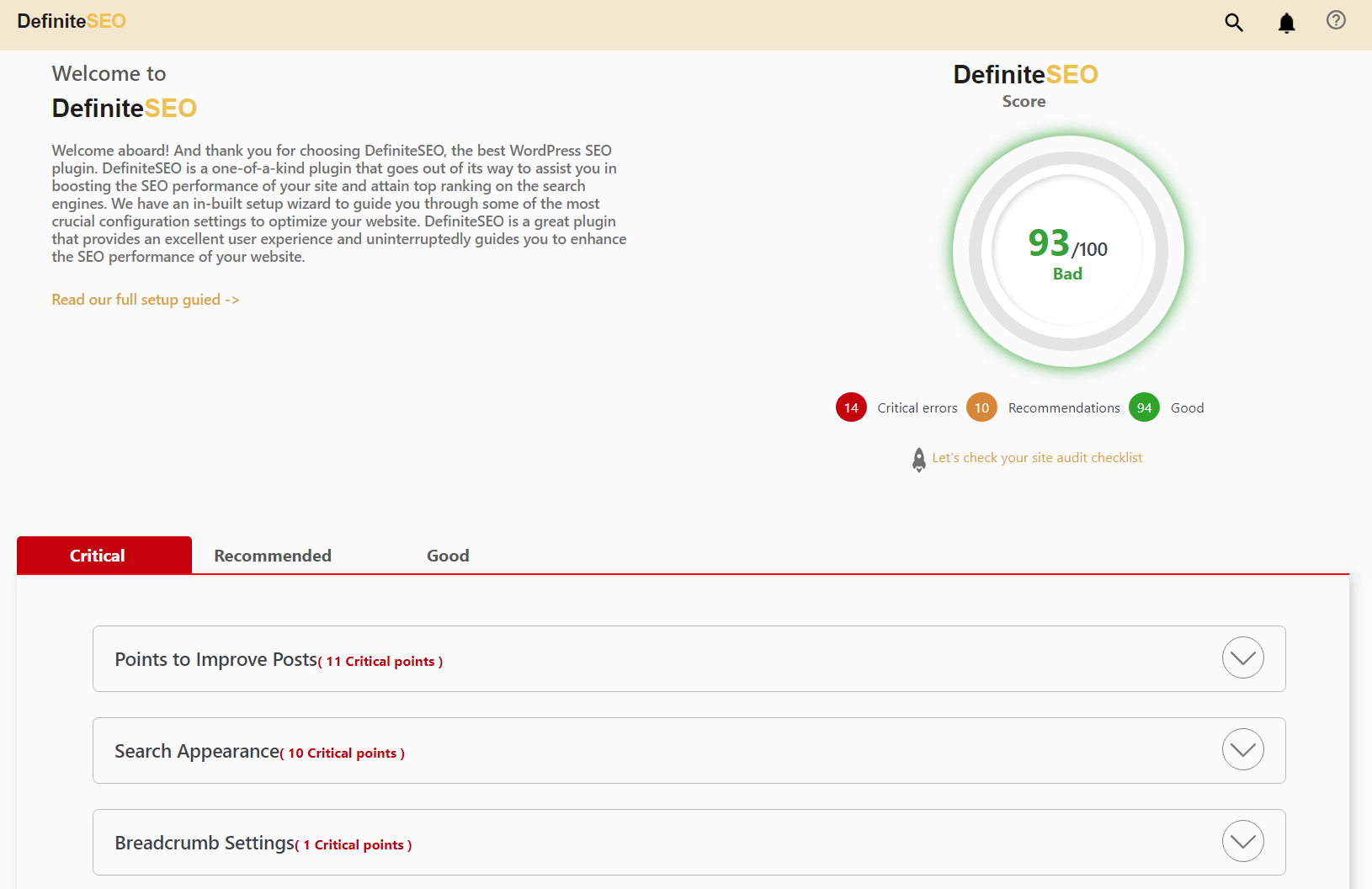Switch to the Critical tab
The width and height of the screenshot is (1372, 889).
(104, 556)
